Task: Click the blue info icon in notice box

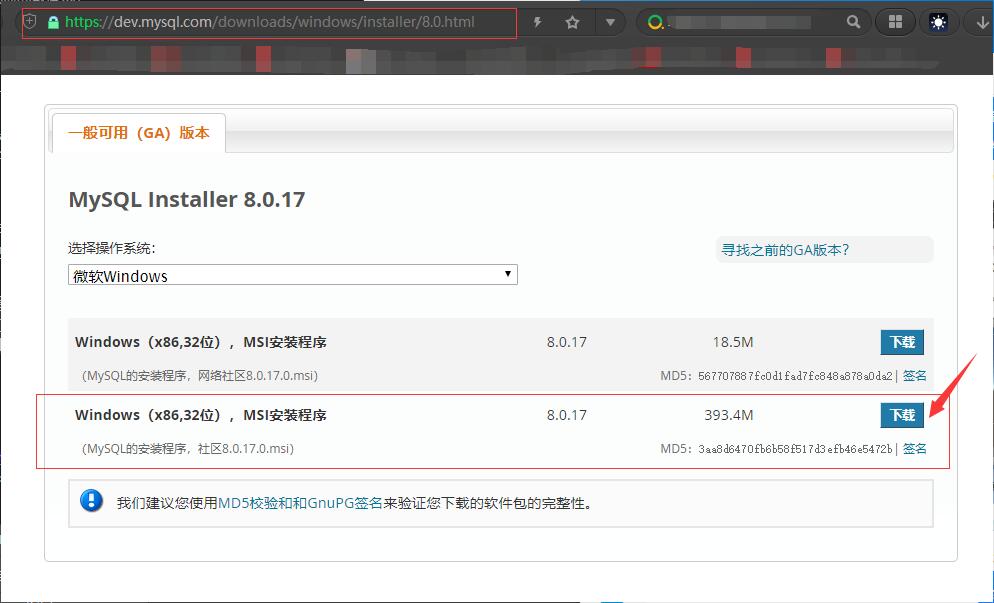Action: [92, 502]
